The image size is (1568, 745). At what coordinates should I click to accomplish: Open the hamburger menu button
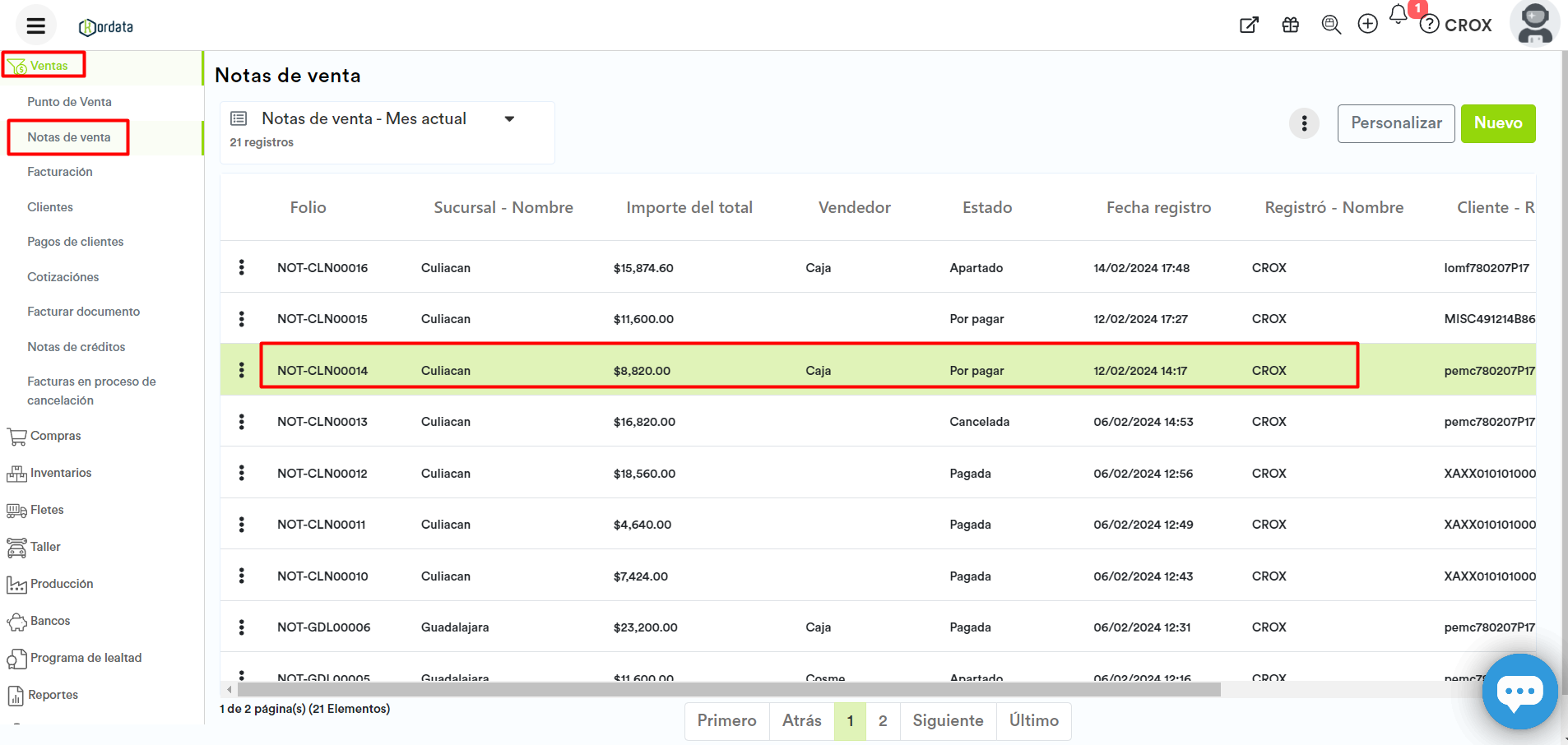pyautogui.click(x=35, y=25)
